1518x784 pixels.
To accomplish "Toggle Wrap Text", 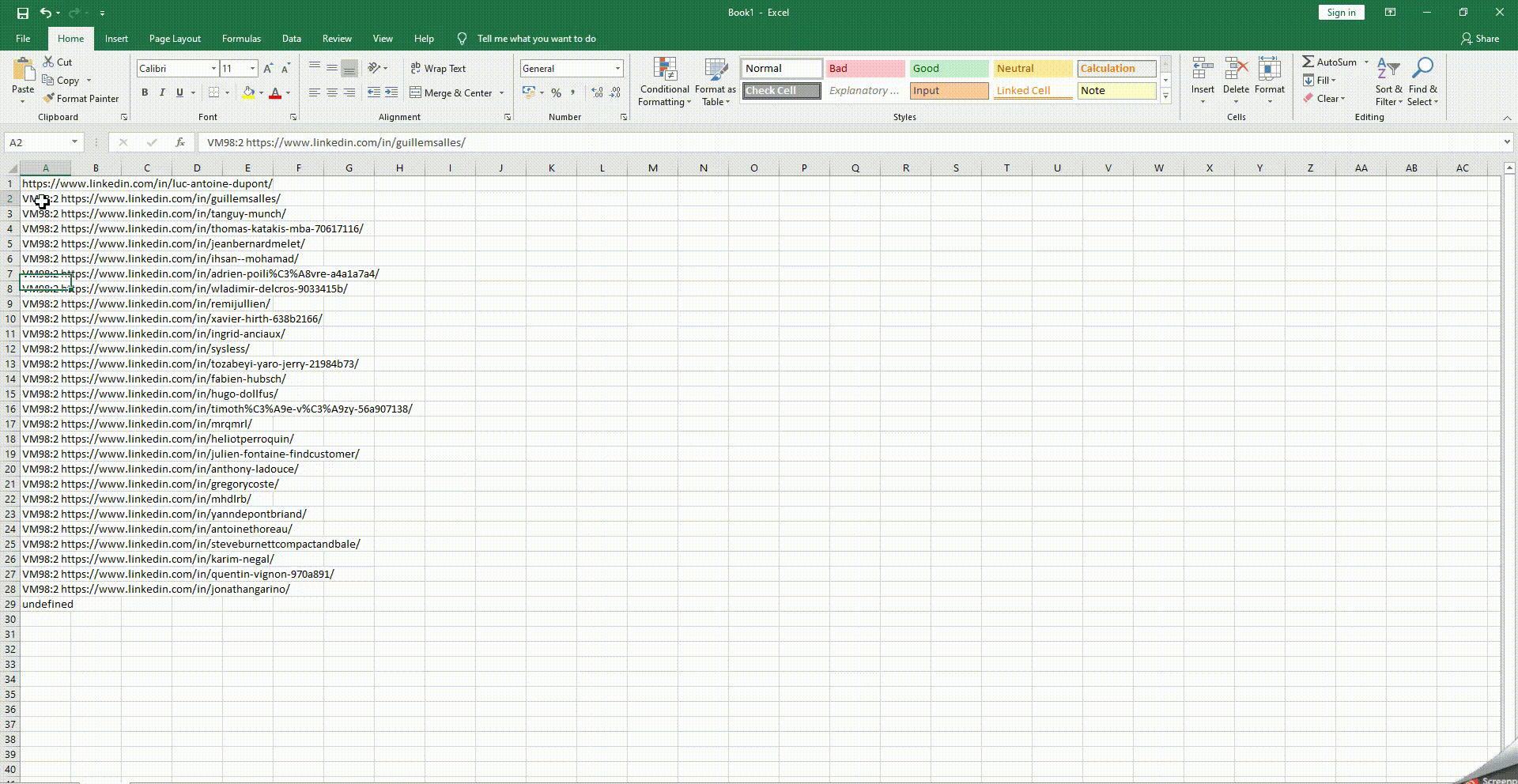I will tap(438, 69).
